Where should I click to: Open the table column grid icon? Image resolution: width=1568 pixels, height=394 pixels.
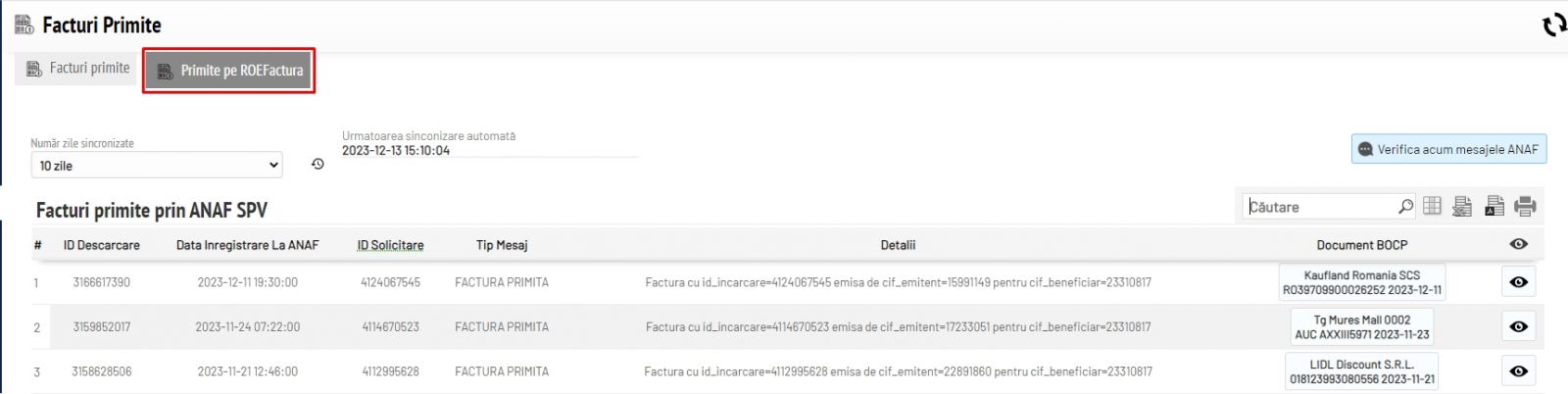[x=1432, y=206]
